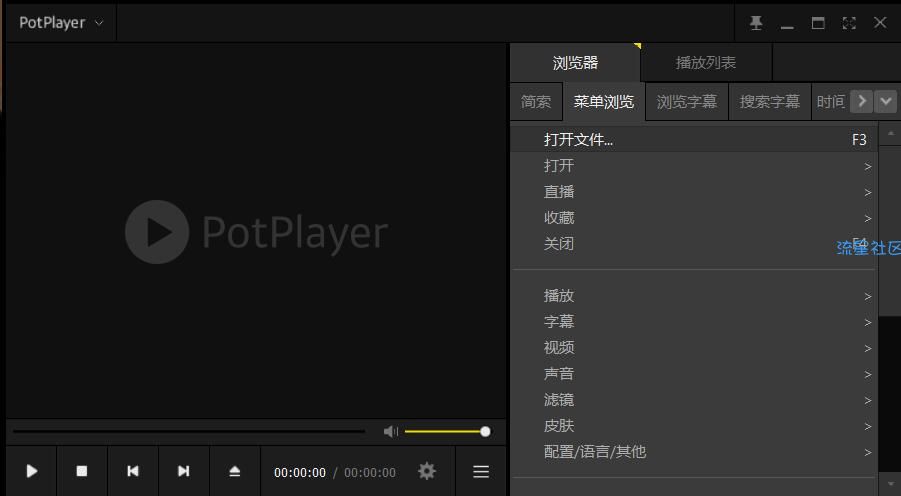Switch to fullscreen mode icon
The width and height of the screenshot is (901, 496).
[849, 23]
